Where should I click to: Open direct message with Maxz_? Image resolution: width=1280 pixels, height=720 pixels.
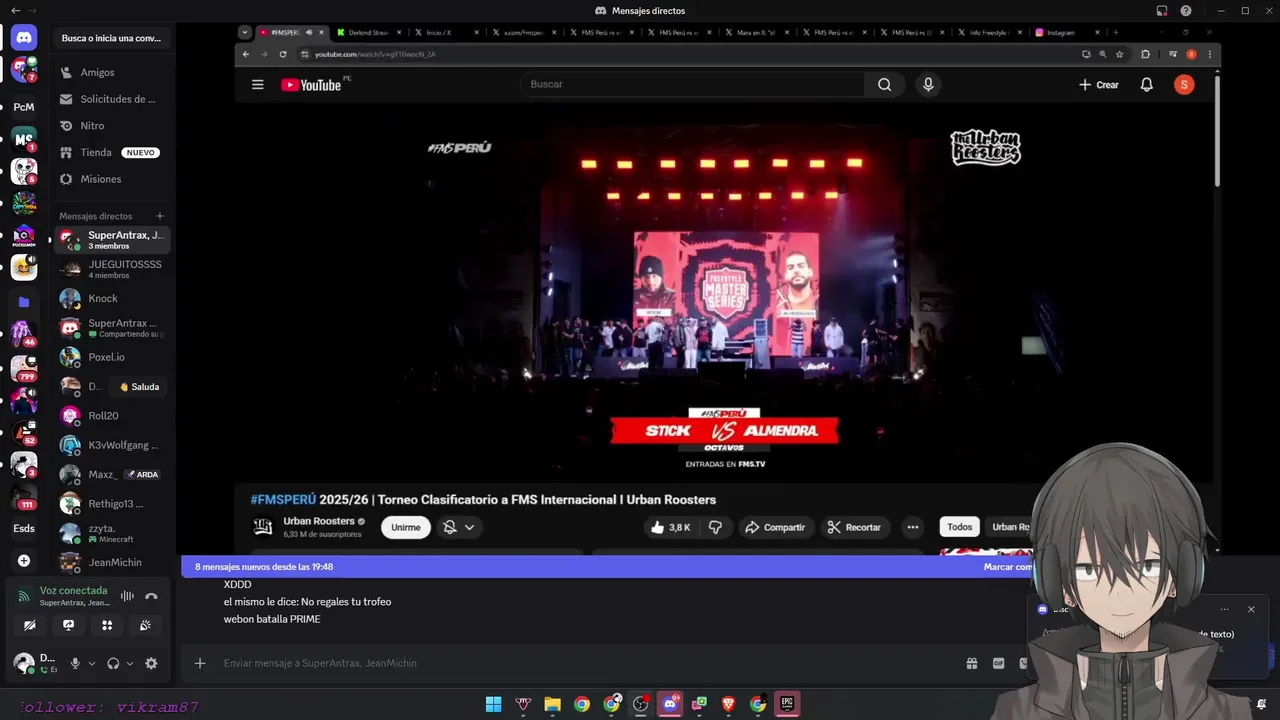coord(111,474)
